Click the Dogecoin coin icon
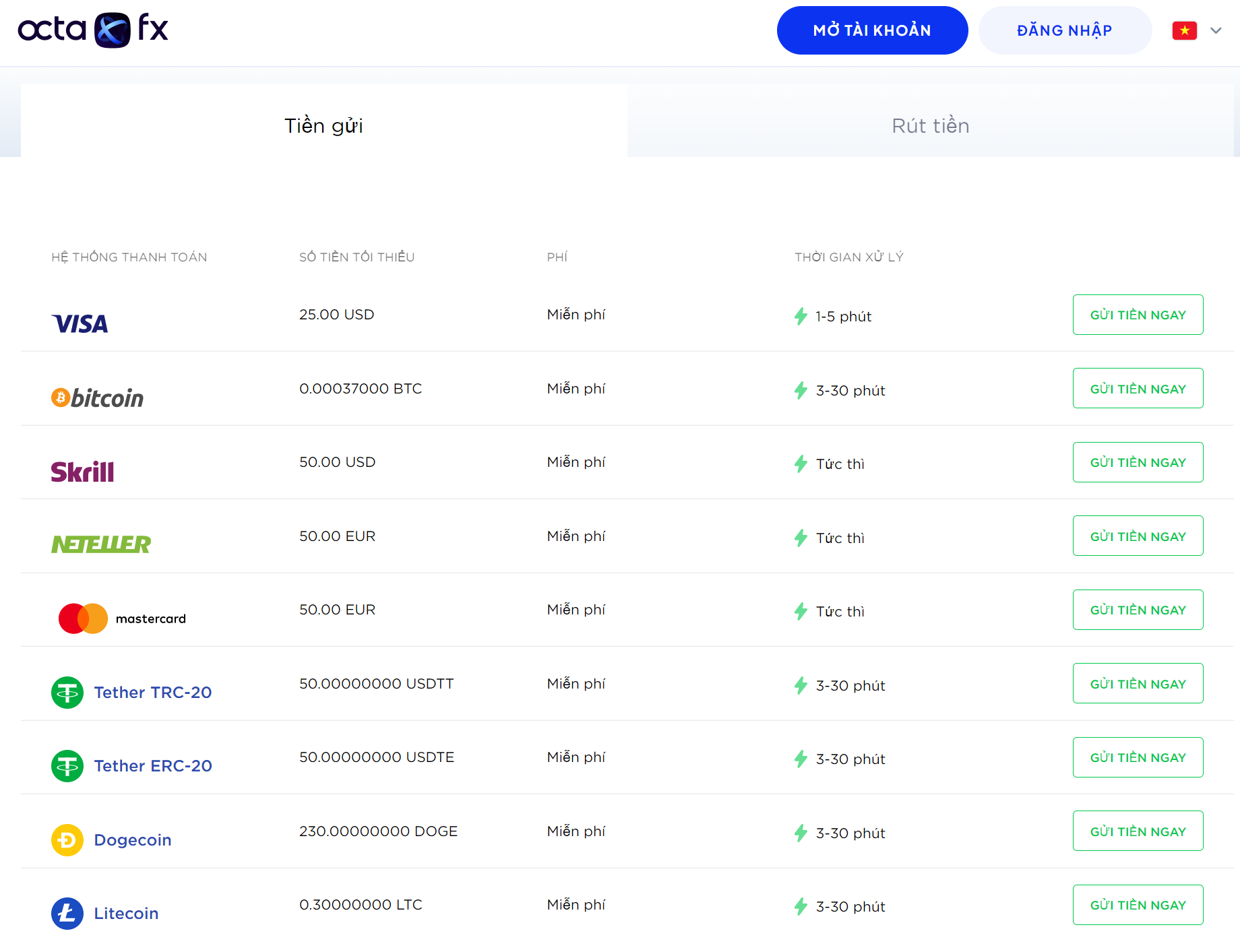 click(67, 840)
